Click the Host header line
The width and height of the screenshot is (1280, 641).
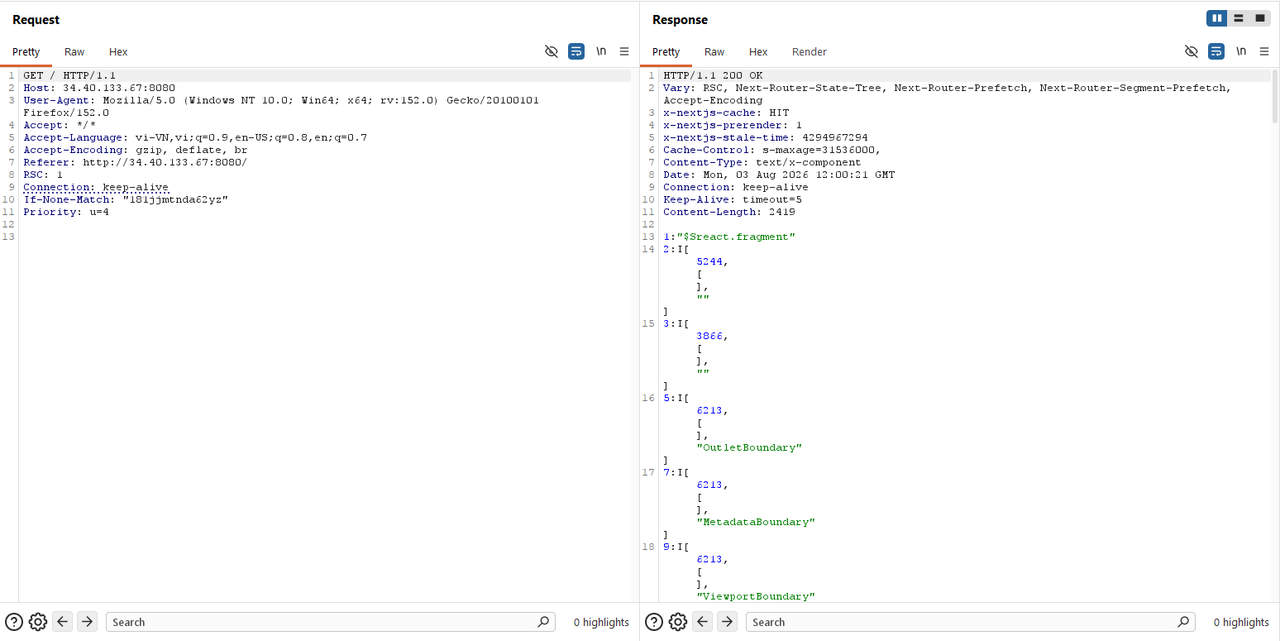pyautogui.click(x=99, y=88)
